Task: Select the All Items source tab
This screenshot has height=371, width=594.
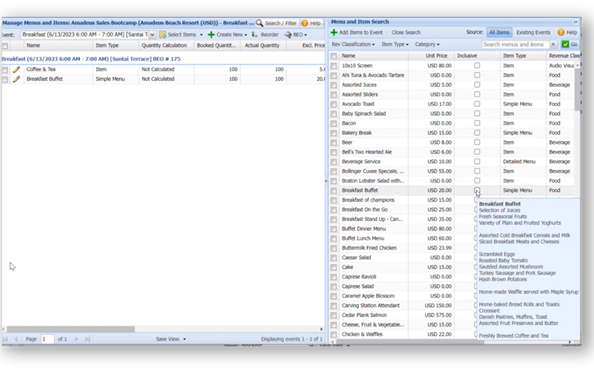Action: (499, 33)
